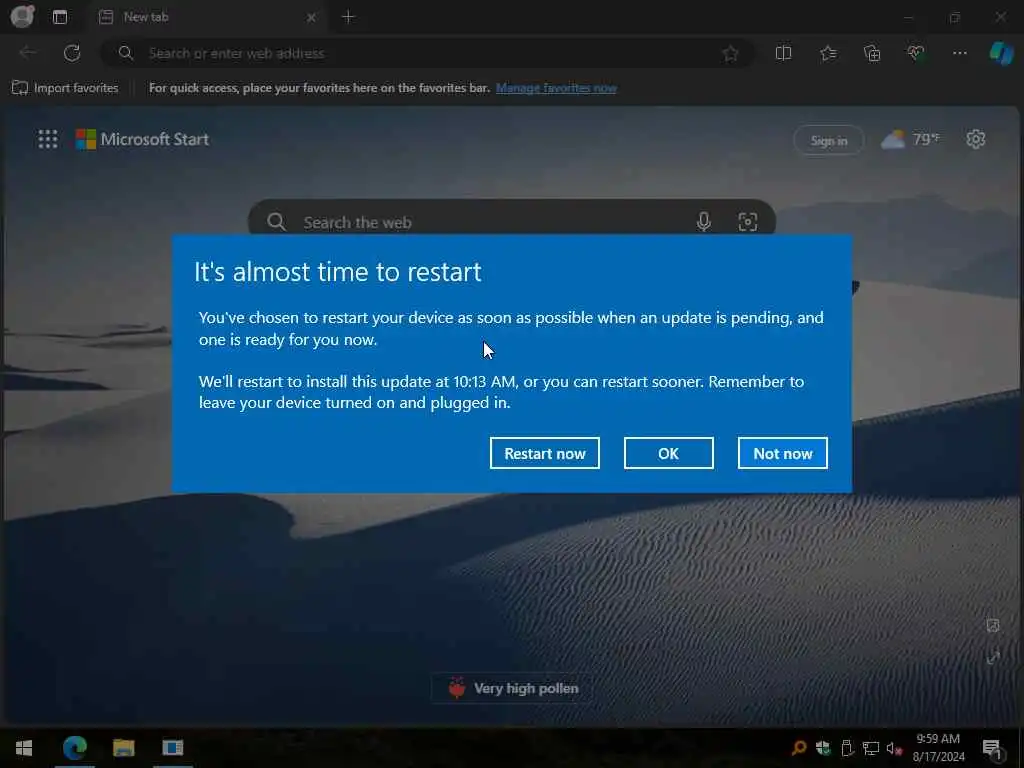Open the Windows Start menu
Image resolution: width=1024 pixels, height=768 pixels.
click(x=24, y=748)
